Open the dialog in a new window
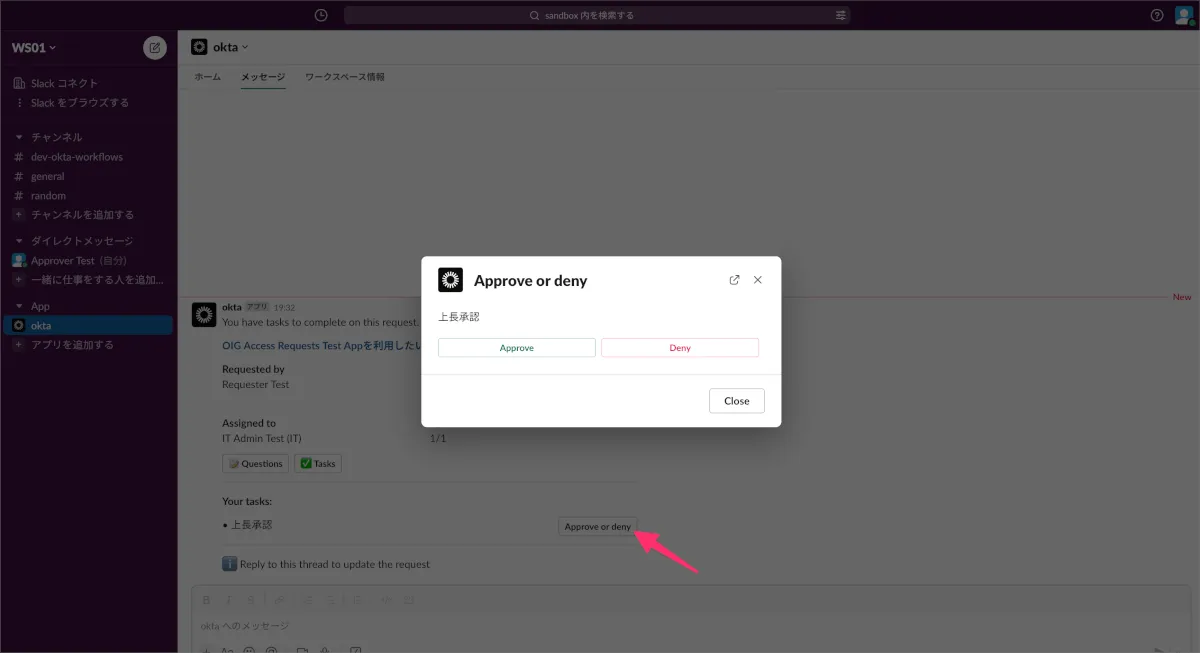 tap(735, 280)
